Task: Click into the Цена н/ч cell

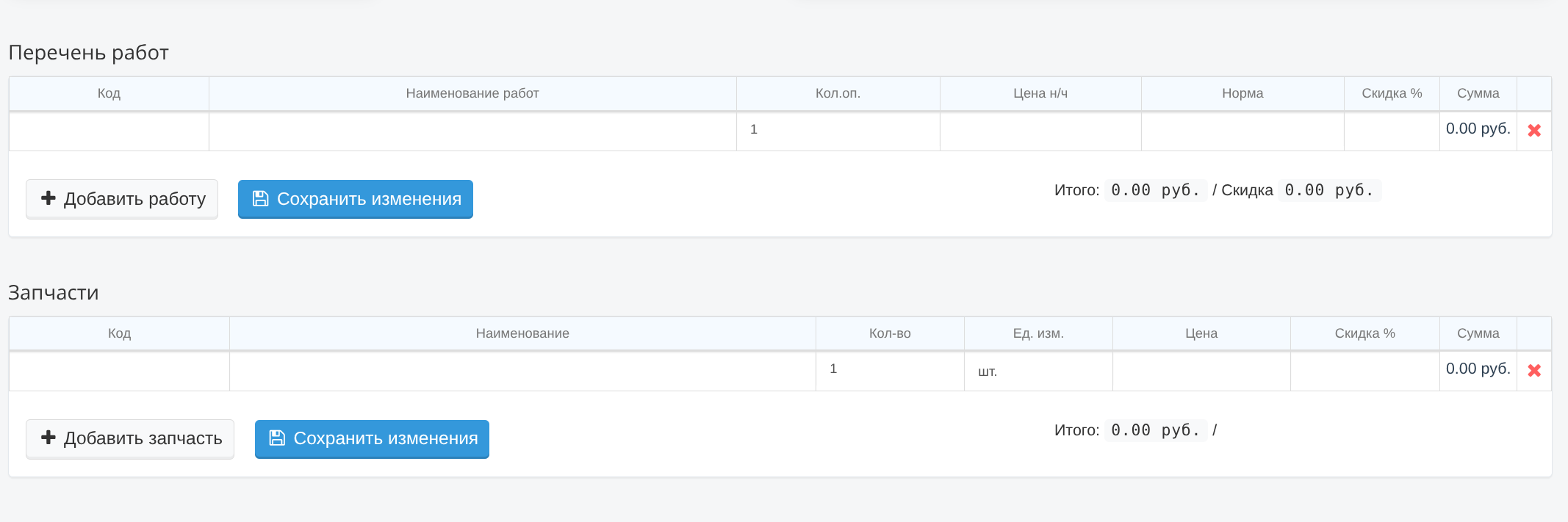Action: [1040, 131]
